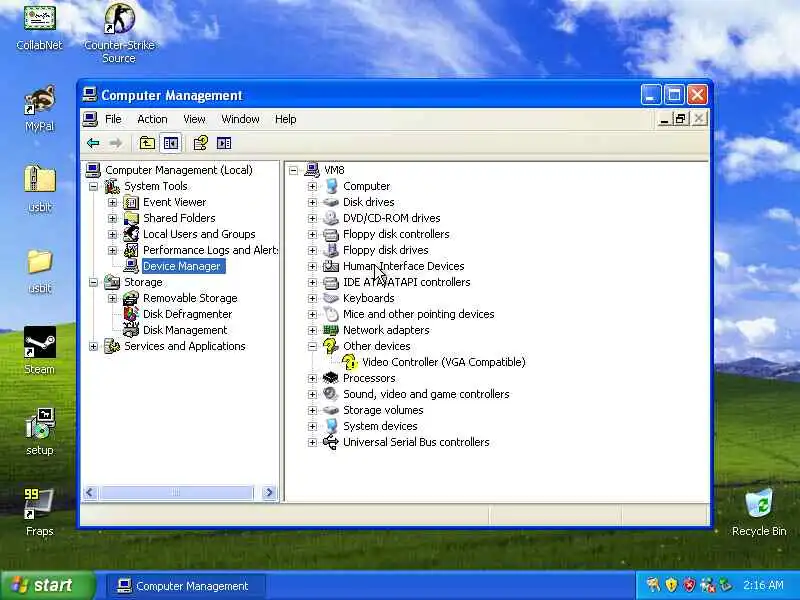Click the Network adapters card icon
Viewport: 800px width, 600px height.
[331, 330]
